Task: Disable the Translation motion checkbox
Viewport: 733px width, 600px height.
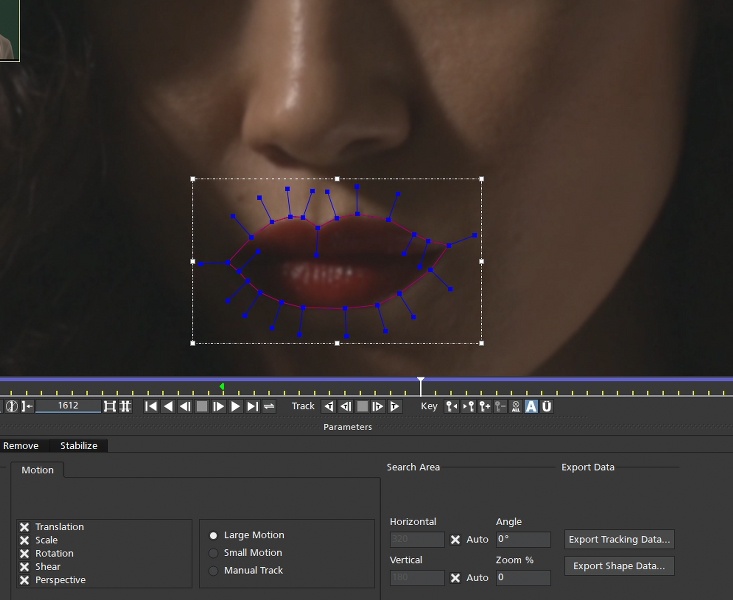Action: tap(24, 527)
